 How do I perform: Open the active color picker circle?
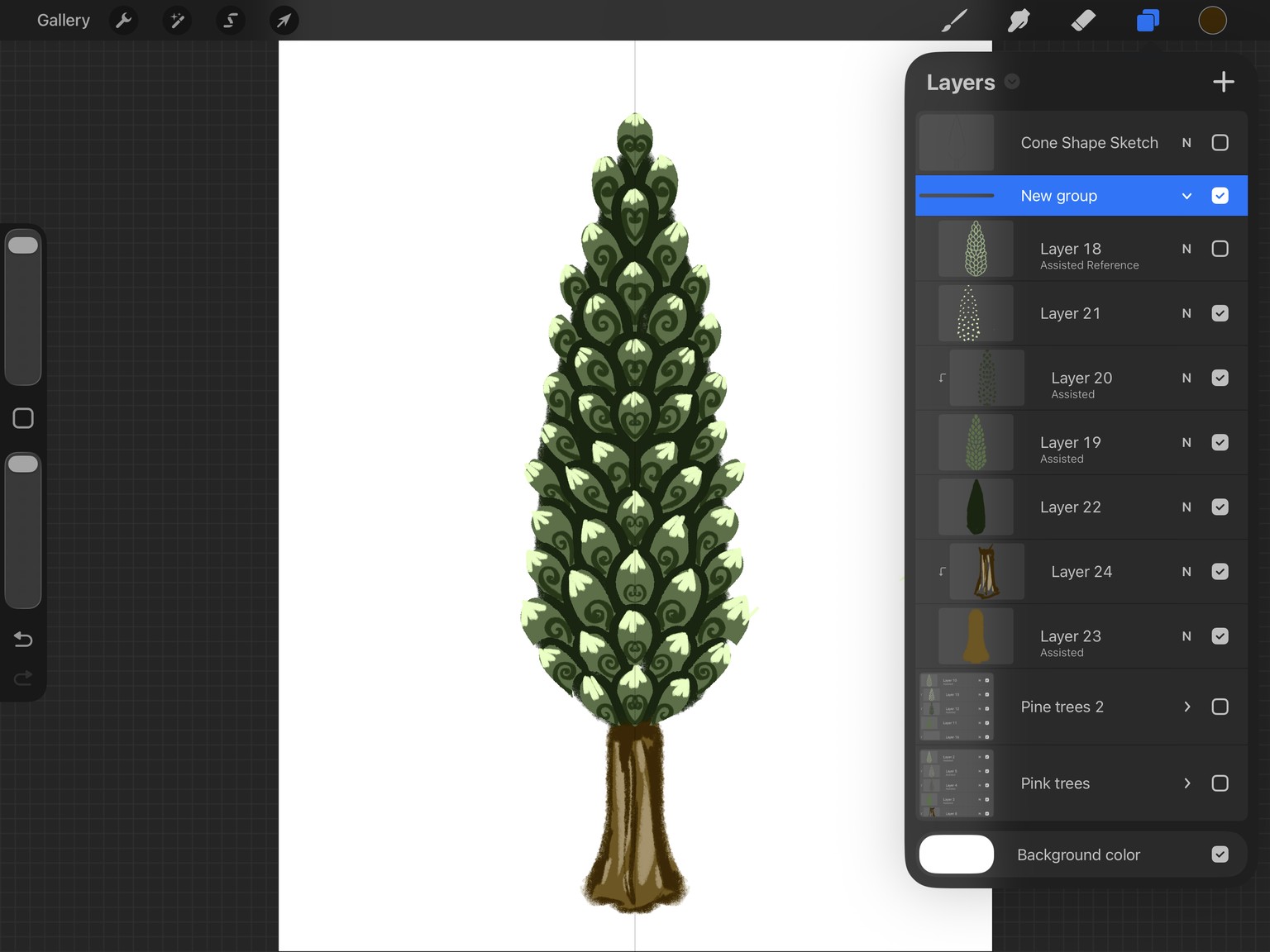tap(1212, 20)
